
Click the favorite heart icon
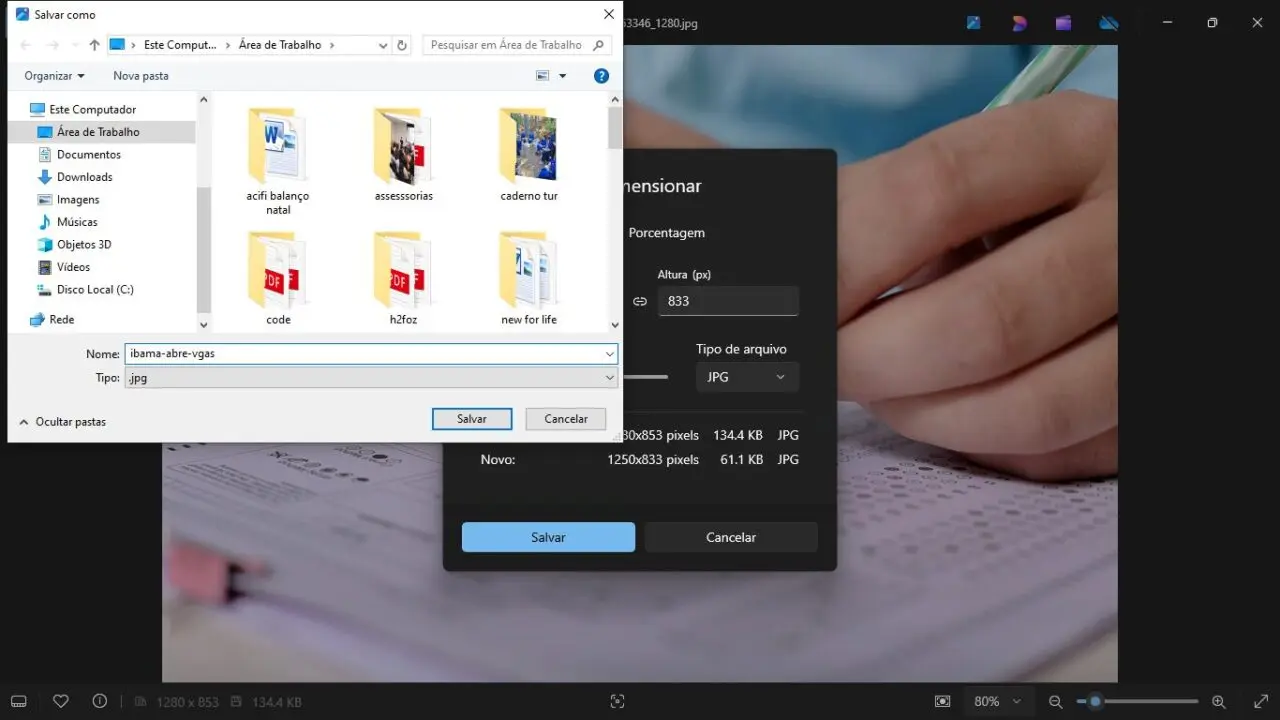(x=61, y=701)
